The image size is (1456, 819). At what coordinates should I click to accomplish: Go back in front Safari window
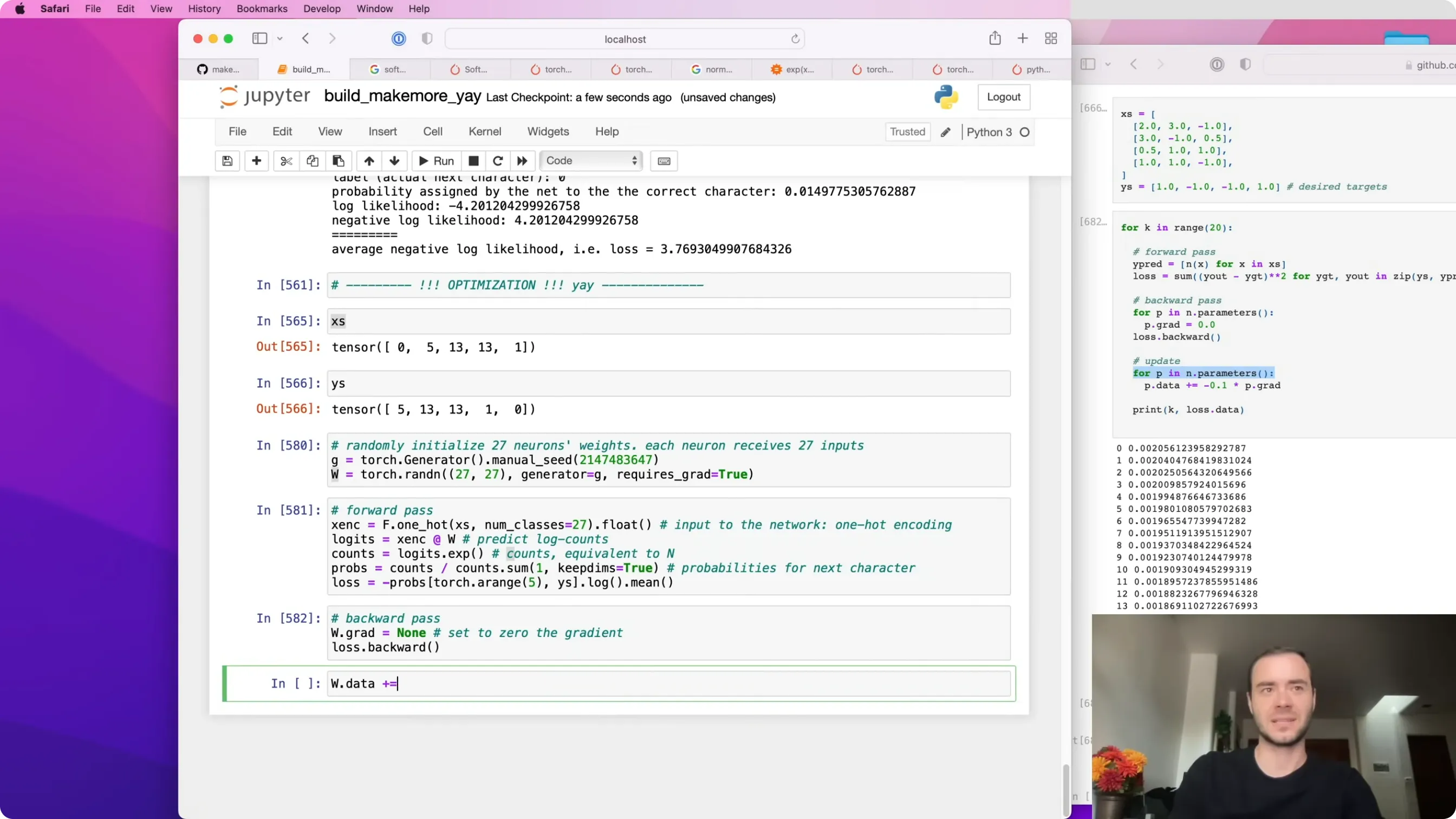point(306,38)
